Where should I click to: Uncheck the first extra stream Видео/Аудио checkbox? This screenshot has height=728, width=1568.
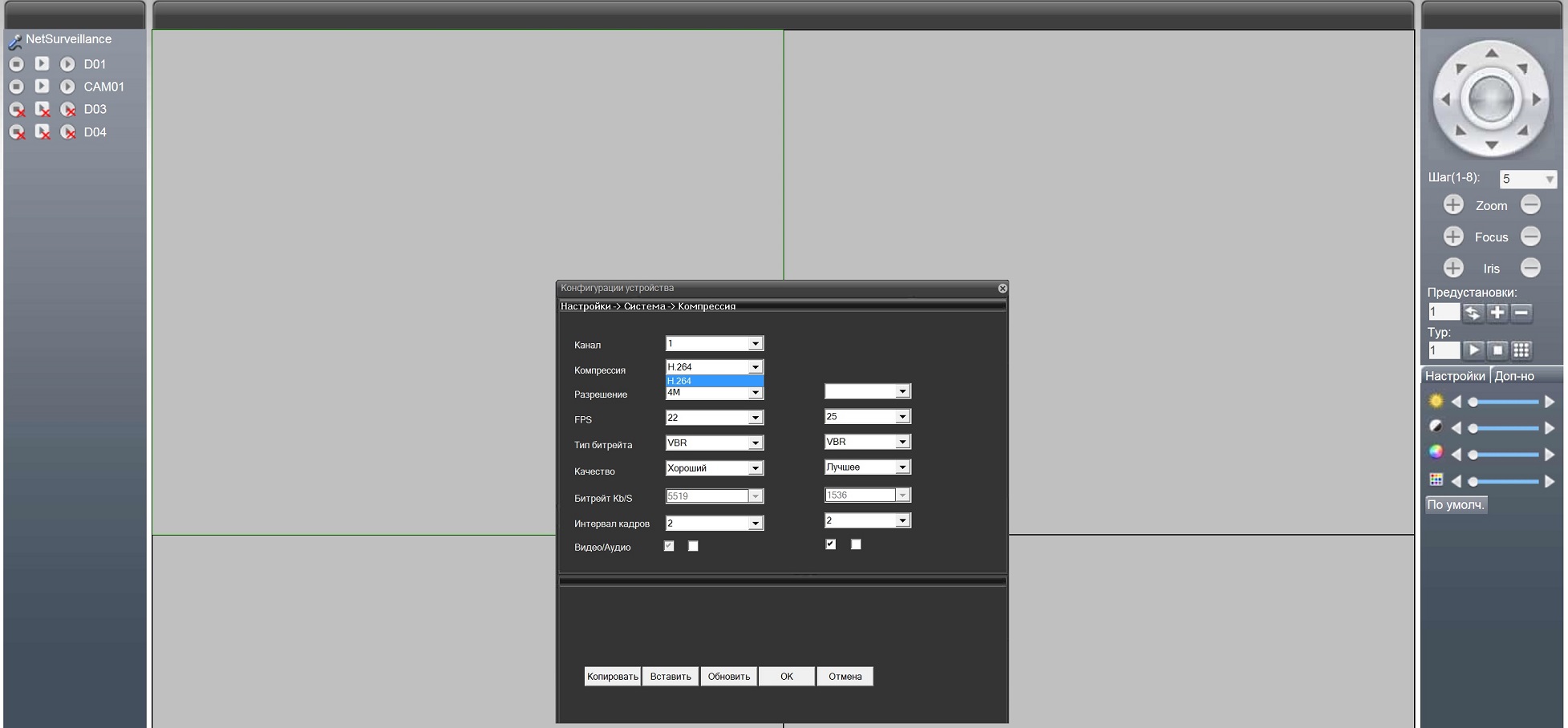(x=830, y=544)
